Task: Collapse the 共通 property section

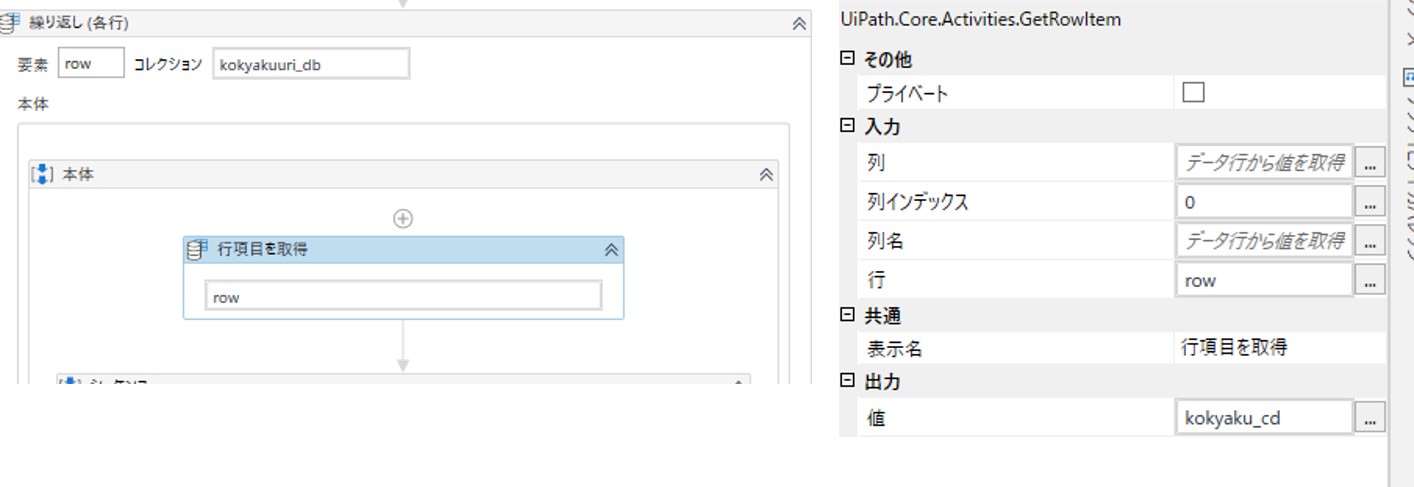Action: [x=848, y=315]
